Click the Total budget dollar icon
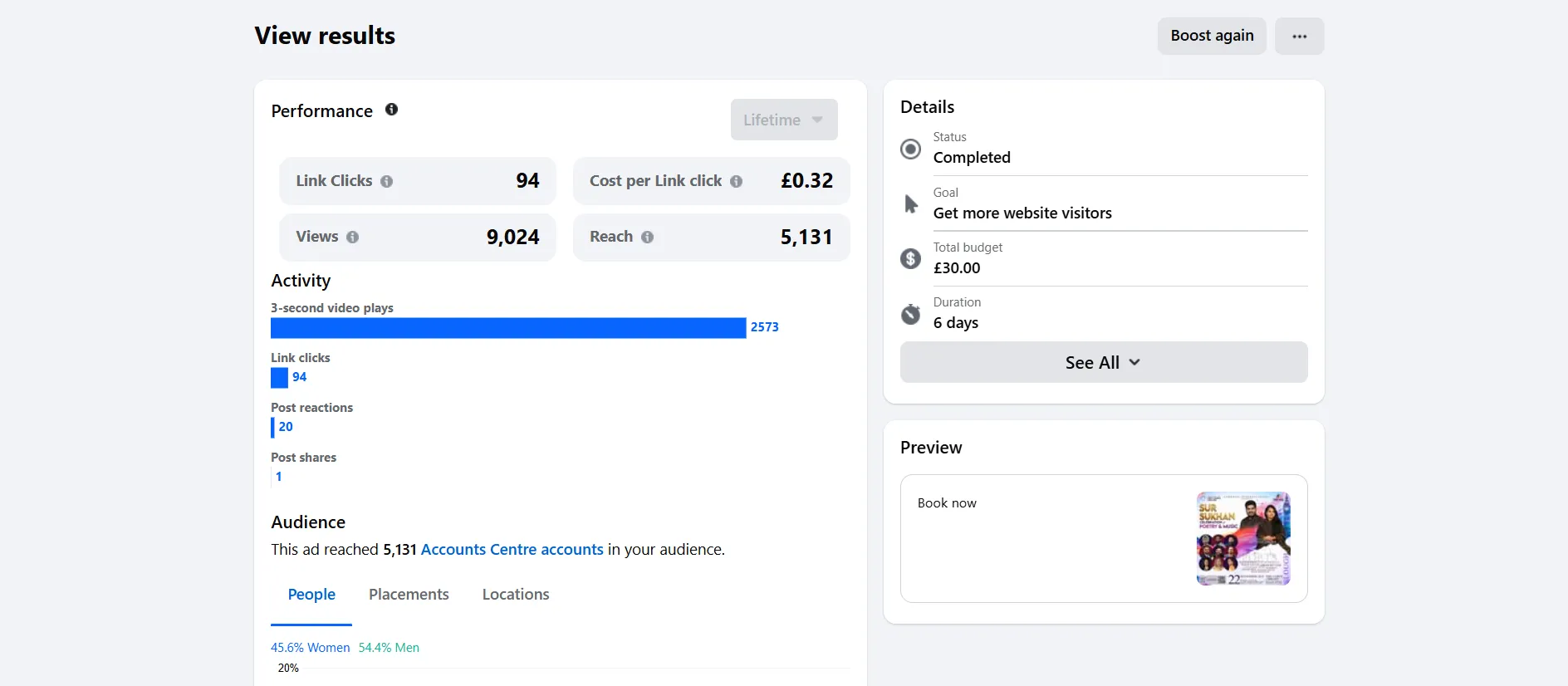Screen dimensions: 1568x686 pyautogui.click(x=910, y=259)
